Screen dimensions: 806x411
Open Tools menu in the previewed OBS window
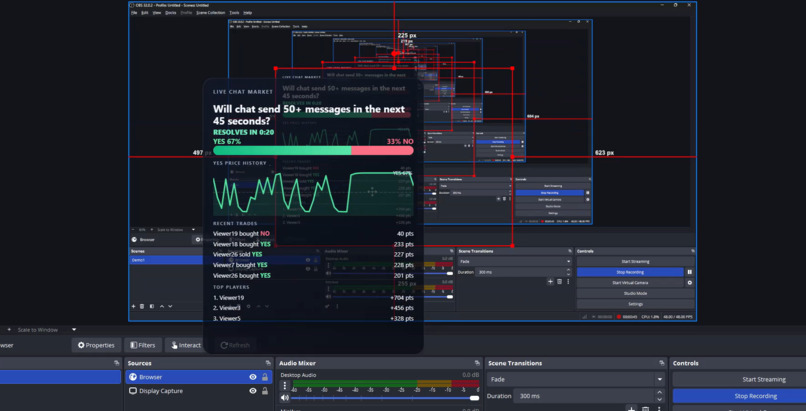tap(234, 12)
